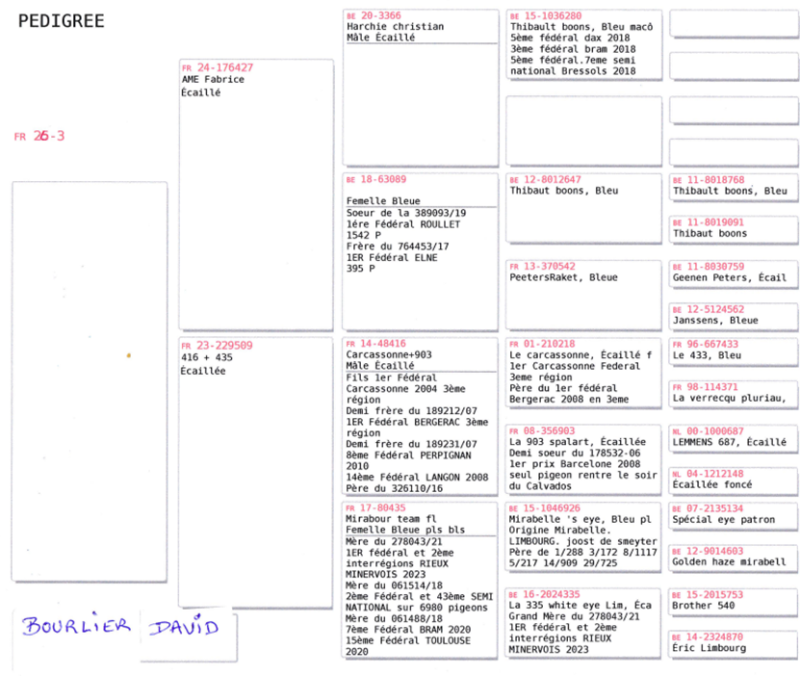Viewport: 800px width, 676px height.
Task: Click the empty pigeon photo box
Action: pyautogui.click(x=89, y=380)
